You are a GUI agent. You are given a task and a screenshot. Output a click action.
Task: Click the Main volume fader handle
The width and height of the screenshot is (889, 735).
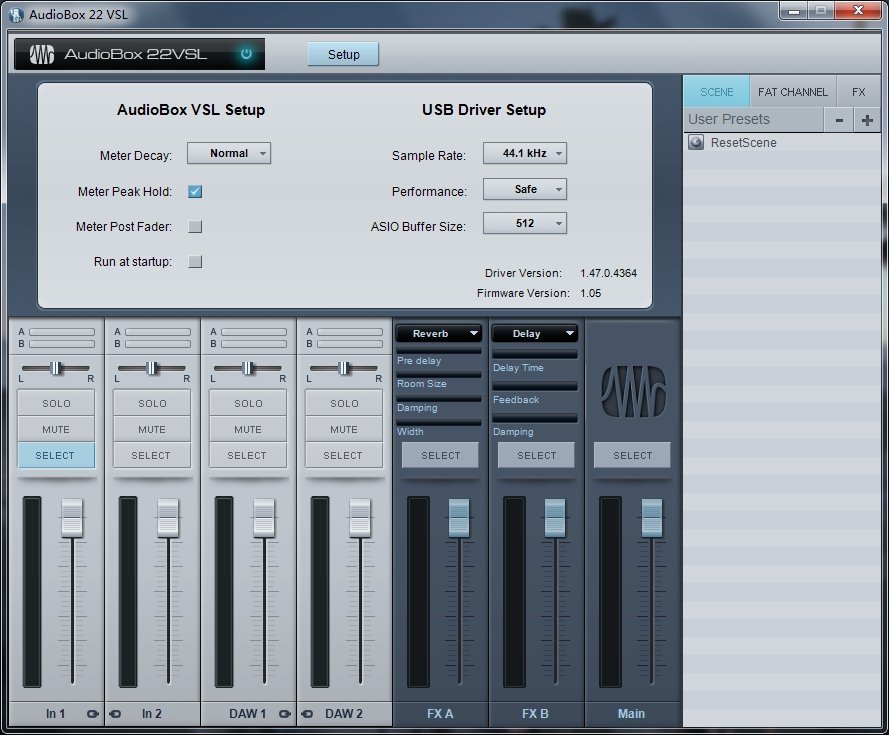pos(651,518)
